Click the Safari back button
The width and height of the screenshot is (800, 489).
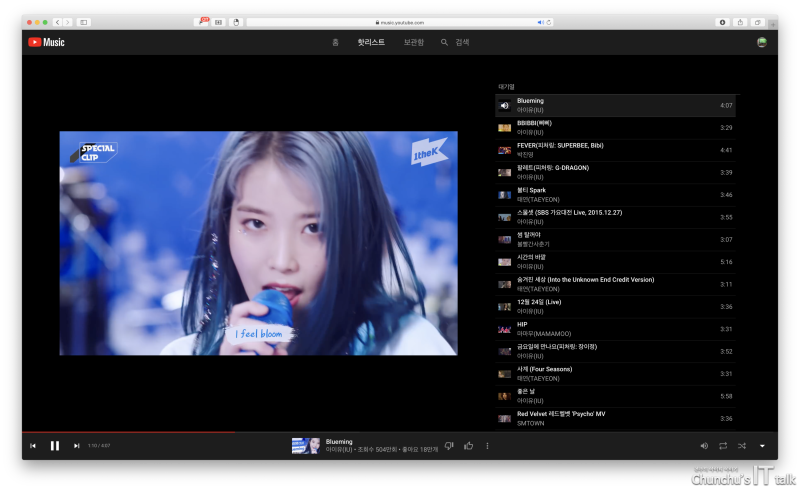pos(58,22)
